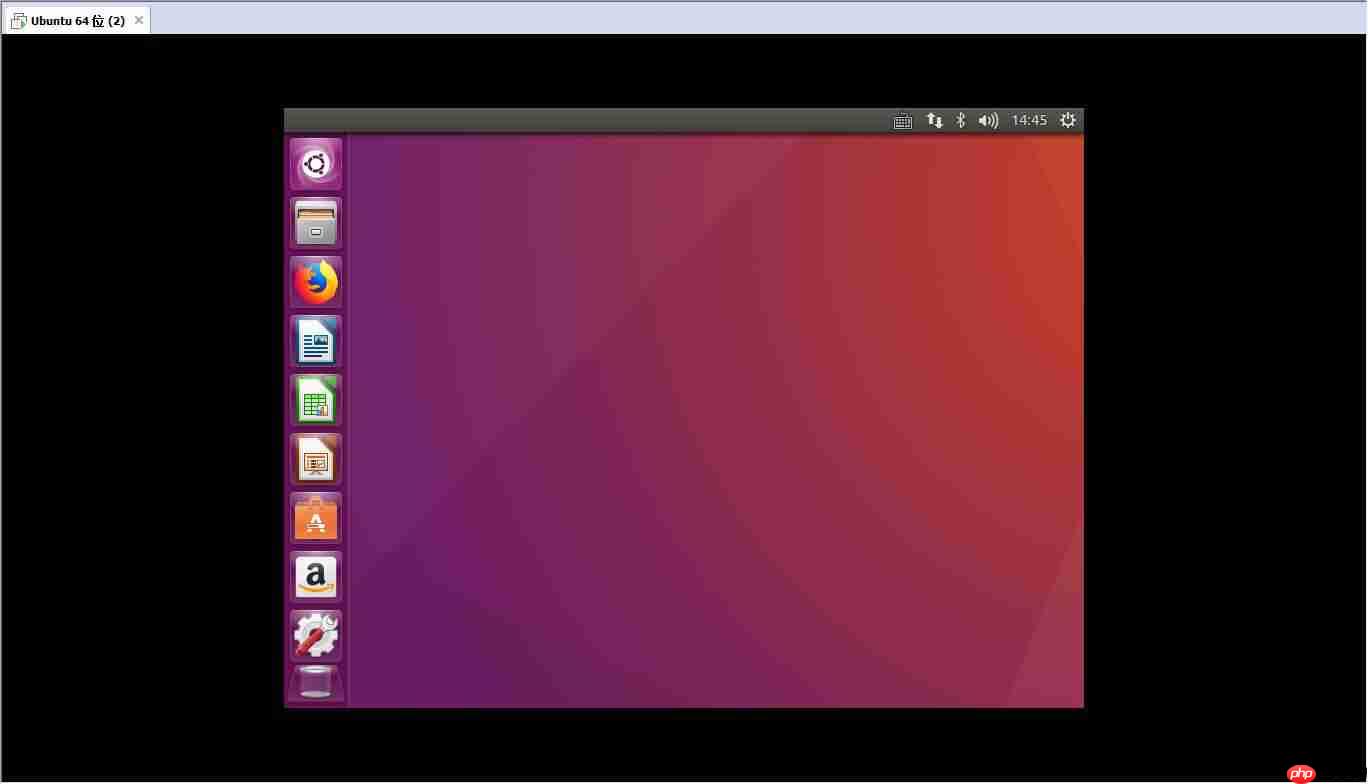
Task: Launch LibreOffice Impress presentation app
Action: click(x=316, y=459)
